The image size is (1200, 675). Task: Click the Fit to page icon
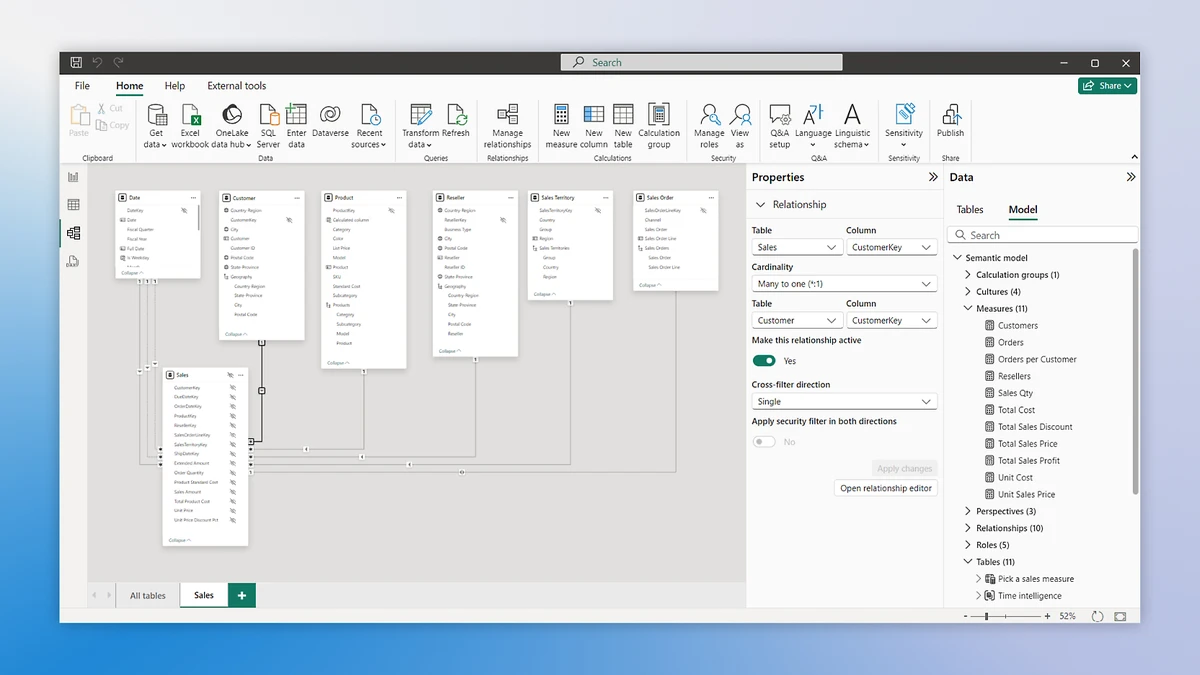point(1120,616)
